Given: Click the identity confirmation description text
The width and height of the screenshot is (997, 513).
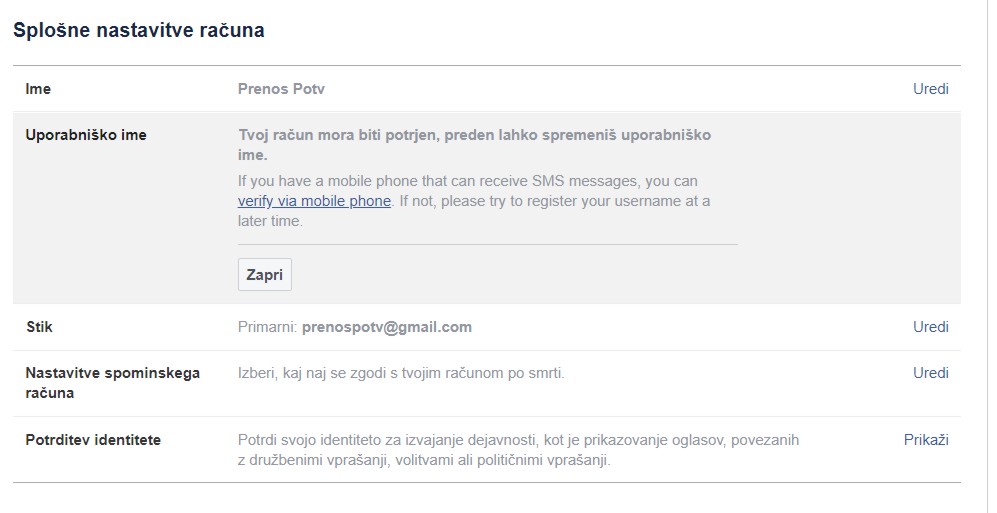Looking at the screenshot, I should (x=518, y=450).
